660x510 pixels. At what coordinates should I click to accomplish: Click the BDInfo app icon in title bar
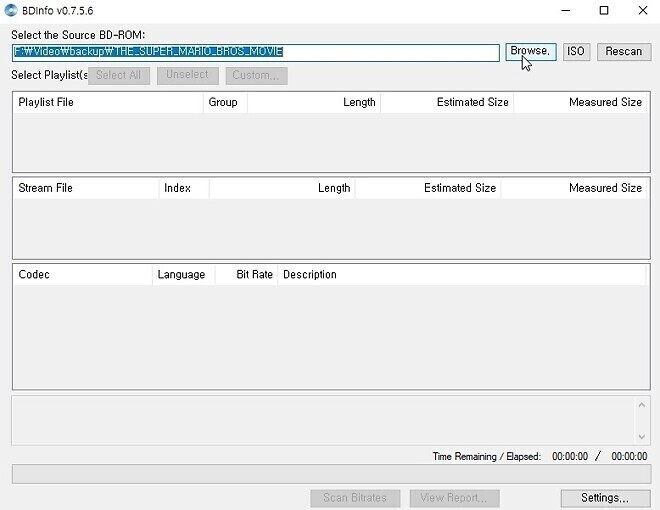point(11,11)
